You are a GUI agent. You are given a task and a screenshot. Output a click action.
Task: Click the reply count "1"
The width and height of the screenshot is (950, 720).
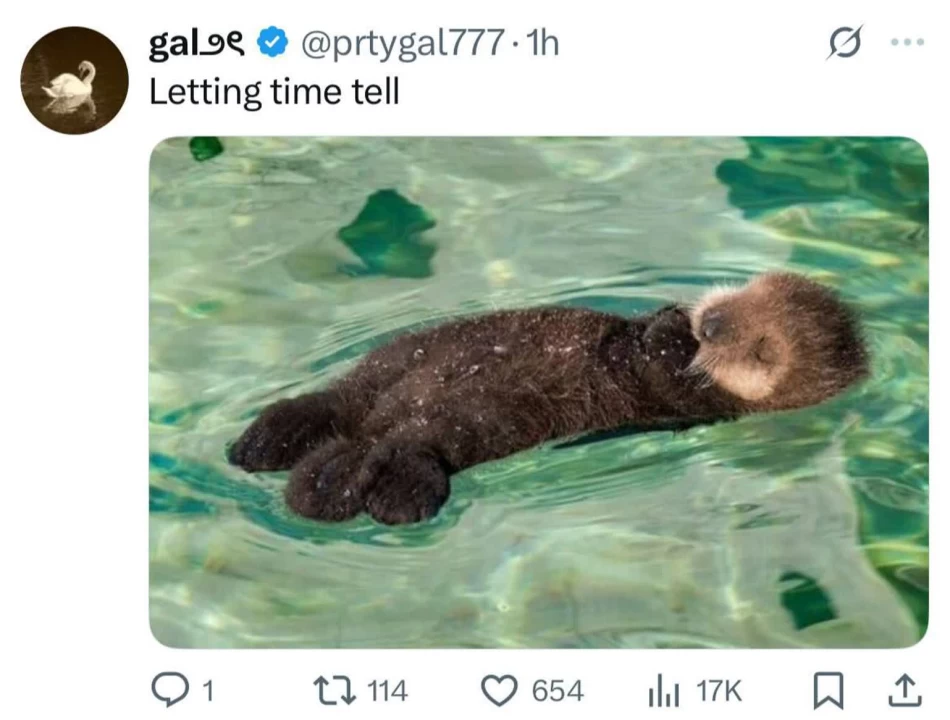click(208, 690)
